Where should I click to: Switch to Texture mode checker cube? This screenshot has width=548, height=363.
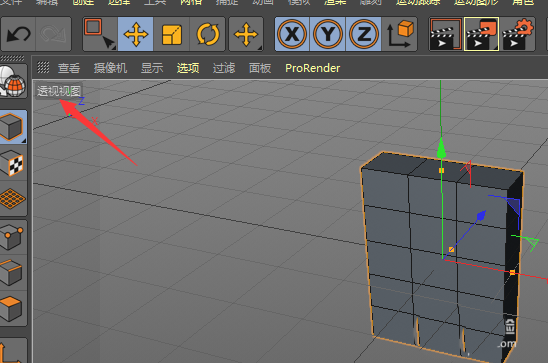click(x=12, y=163)
